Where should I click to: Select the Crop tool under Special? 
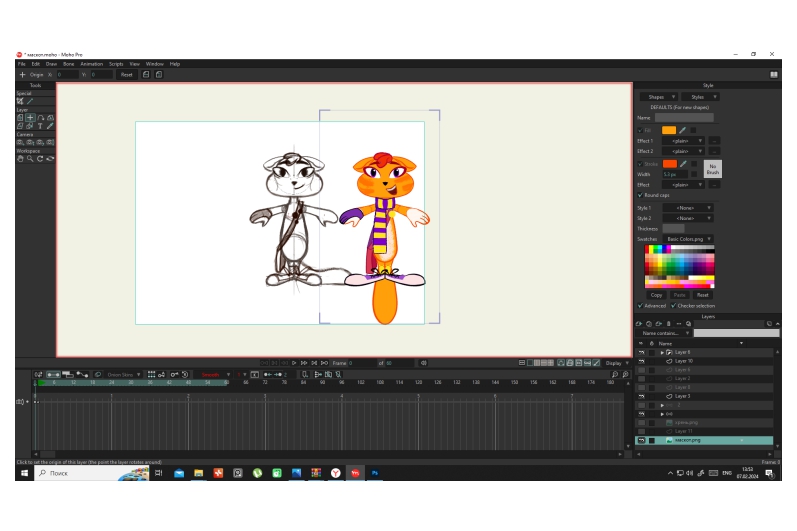click(x=20, y=101)
